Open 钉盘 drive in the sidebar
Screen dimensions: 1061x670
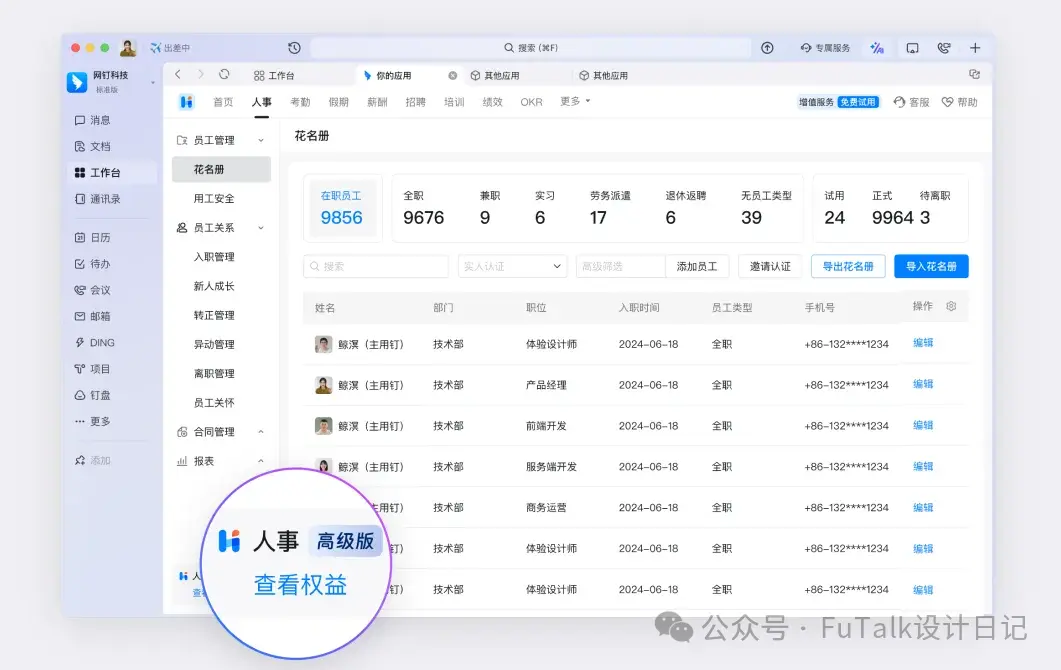tap(93, 395)
